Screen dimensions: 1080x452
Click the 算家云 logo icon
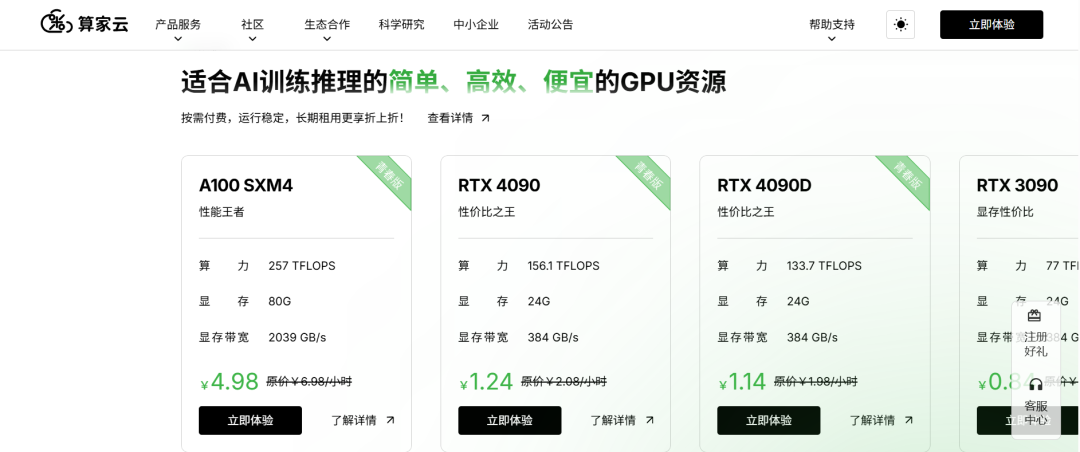[x=56, y=23]
